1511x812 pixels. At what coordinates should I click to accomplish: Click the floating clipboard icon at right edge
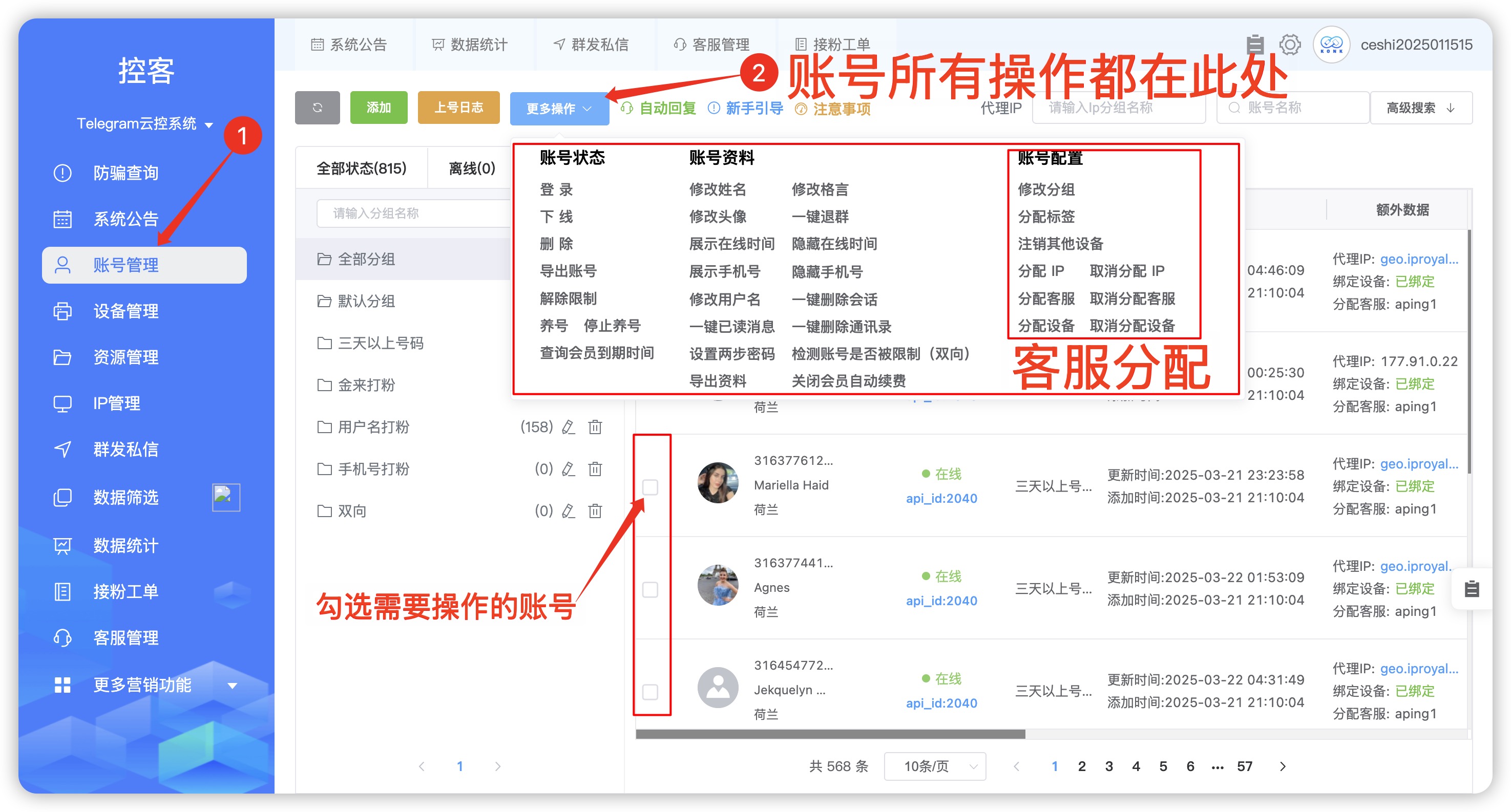click(1471, 589)
